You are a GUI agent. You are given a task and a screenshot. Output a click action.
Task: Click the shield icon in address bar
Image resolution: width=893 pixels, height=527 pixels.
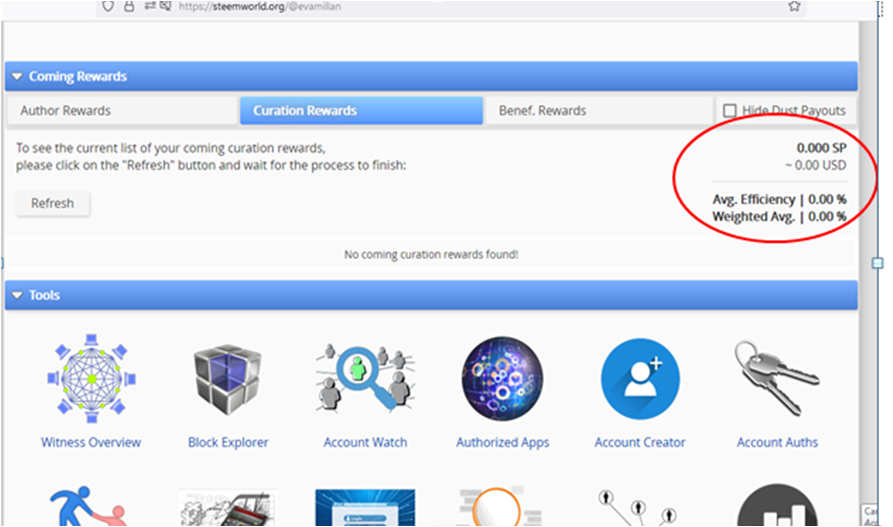(x=108, y=6)
